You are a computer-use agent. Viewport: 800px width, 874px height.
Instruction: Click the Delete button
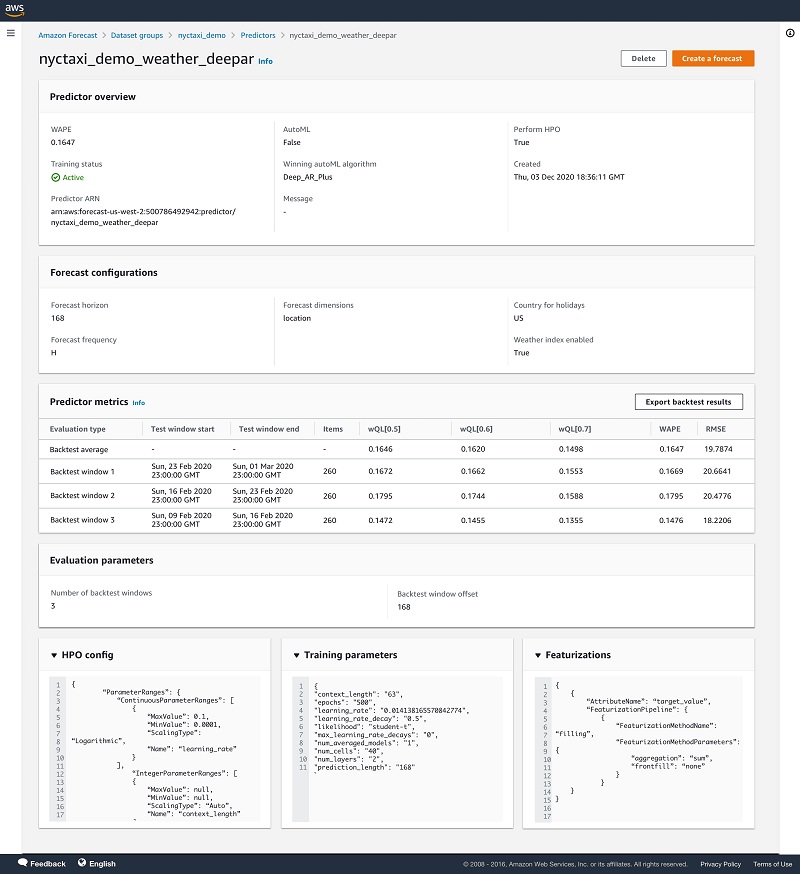pos(643,59)
